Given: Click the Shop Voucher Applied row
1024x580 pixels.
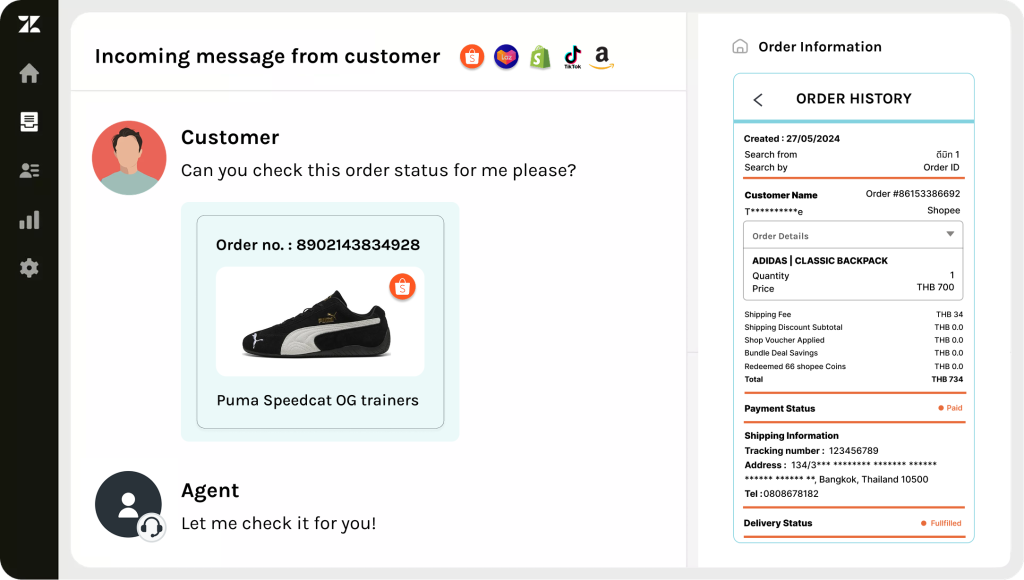Looking at the screenshot, I should point(854,340).
